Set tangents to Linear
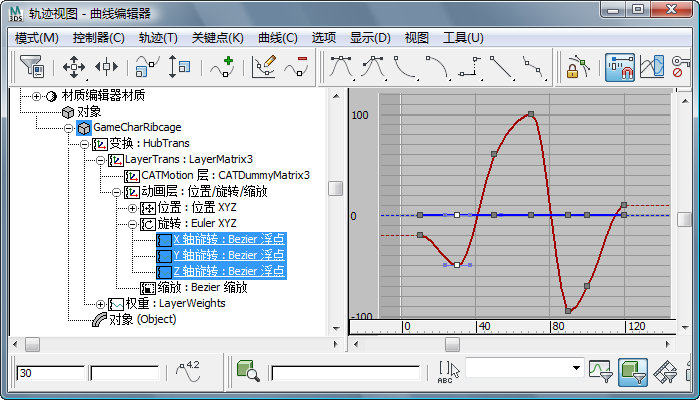The image size is (700, 400). 502,67
